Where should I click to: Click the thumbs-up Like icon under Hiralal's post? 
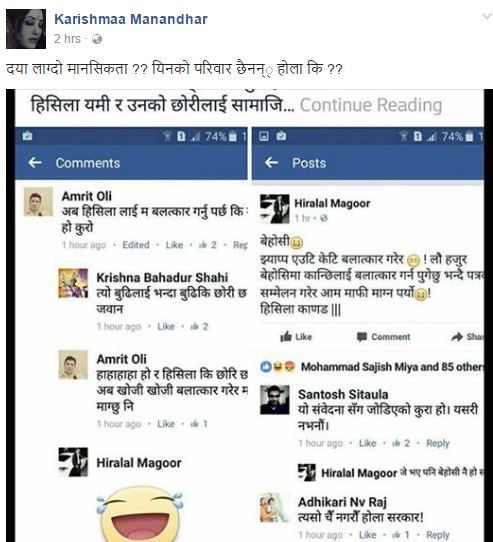[286, 336]
